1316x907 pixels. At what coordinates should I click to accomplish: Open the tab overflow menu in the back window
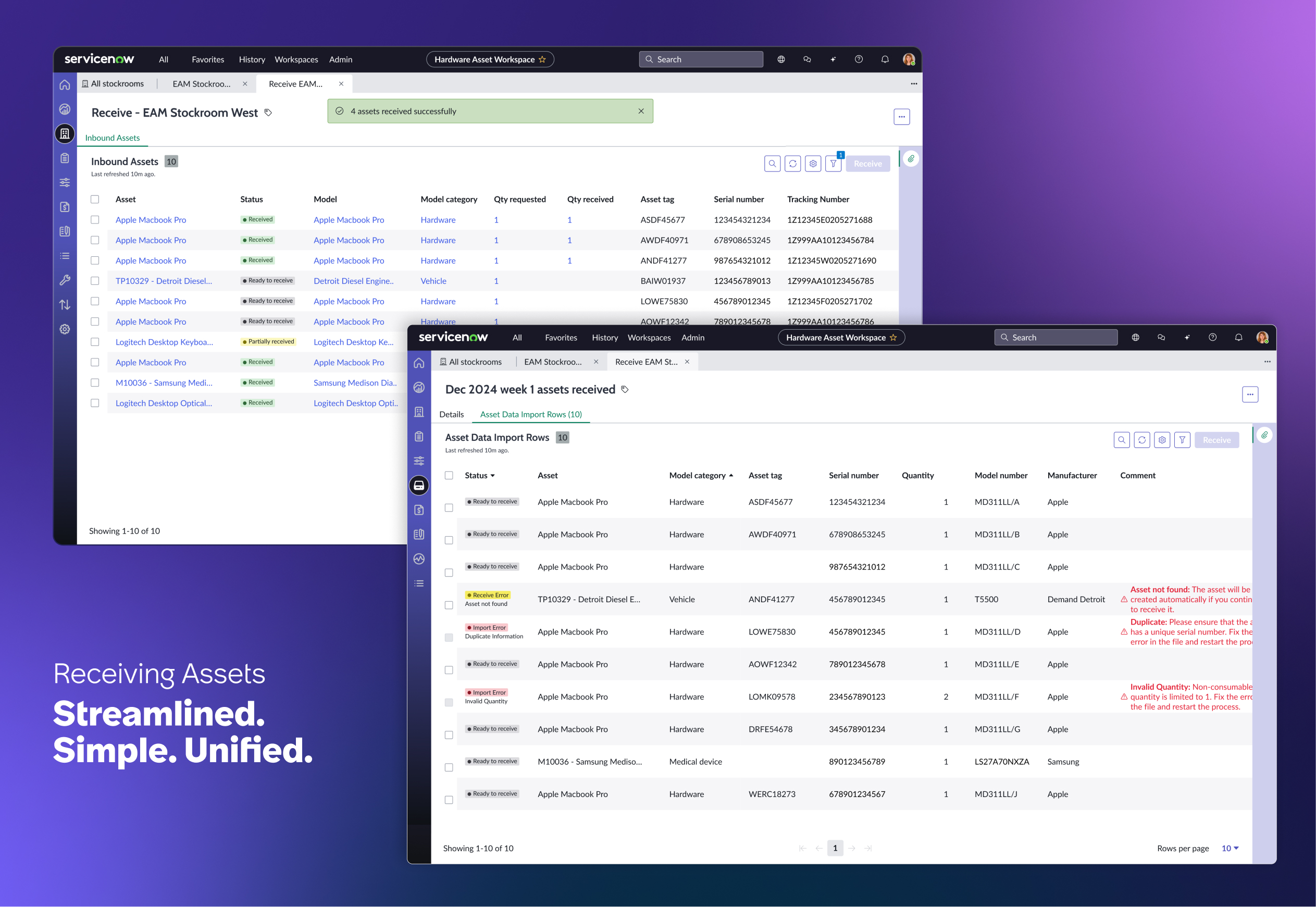(x=914, y=83)
